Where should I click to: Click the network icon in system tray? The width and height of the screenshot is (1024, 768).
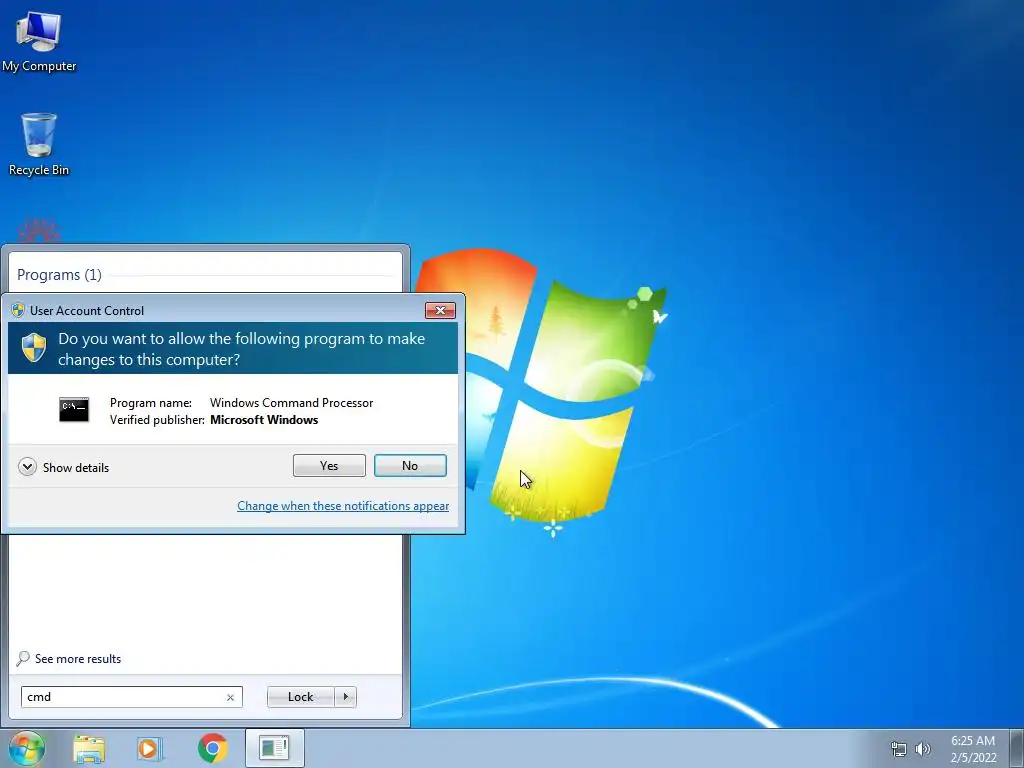(x=899, y=749)
